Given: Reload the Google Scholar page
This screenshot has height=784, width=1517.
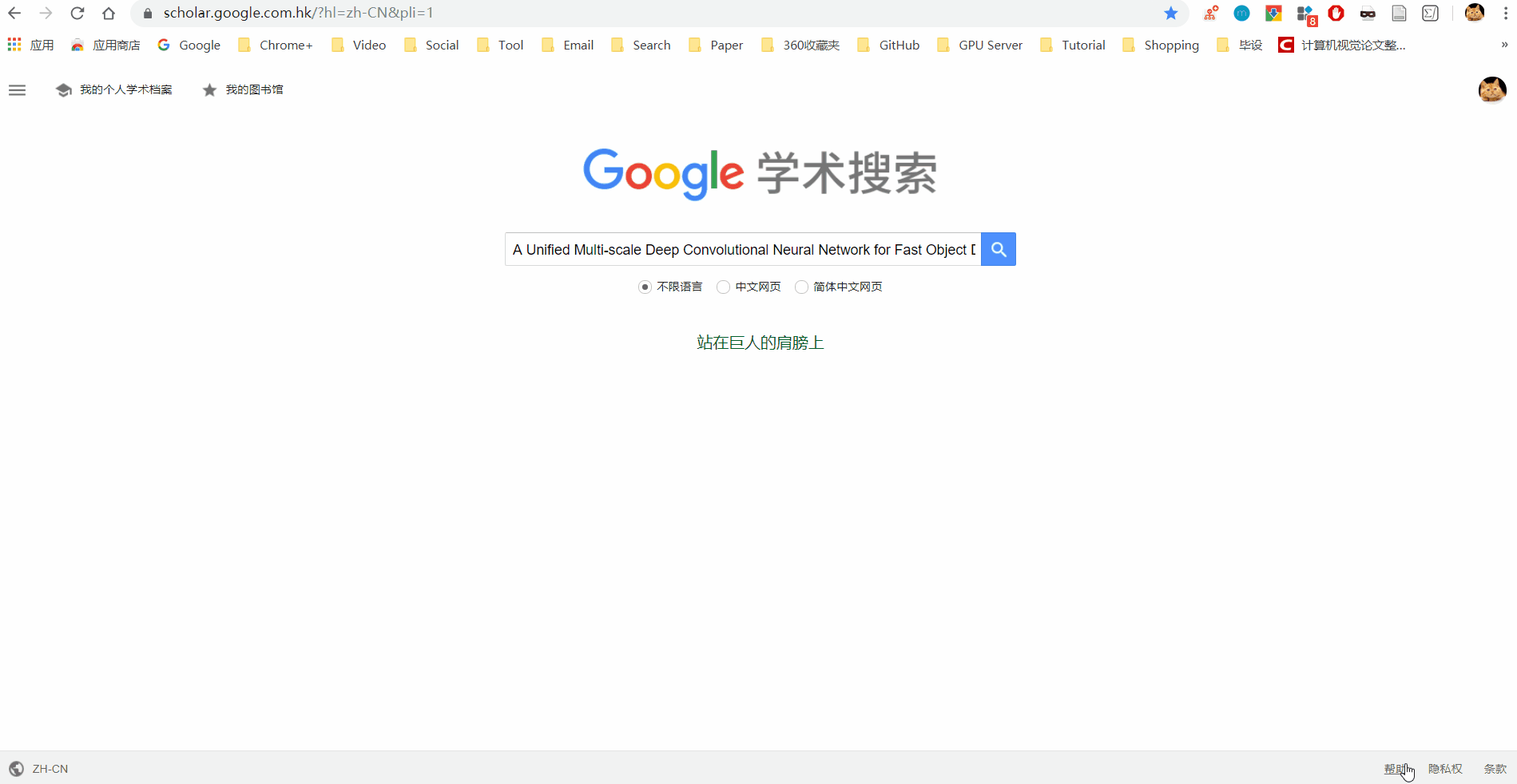Looking at the screenshot, I should click(x=77, y=13).
